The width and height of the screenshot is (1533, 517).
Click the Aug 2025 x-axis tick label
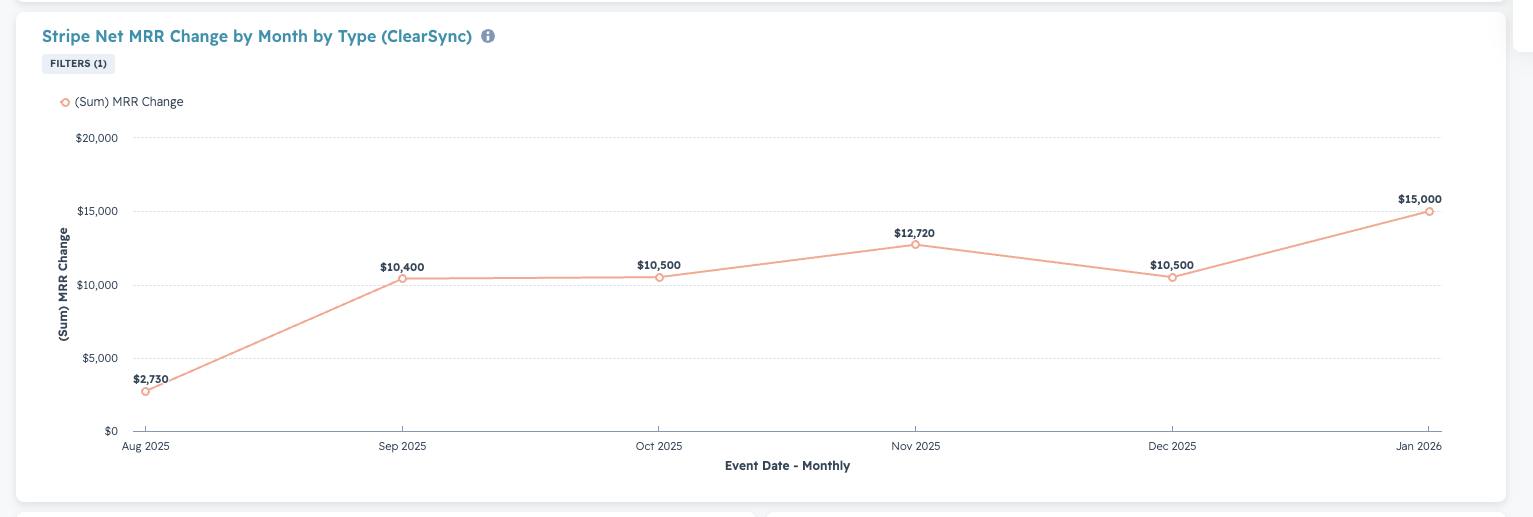click(x=145, y=446)
